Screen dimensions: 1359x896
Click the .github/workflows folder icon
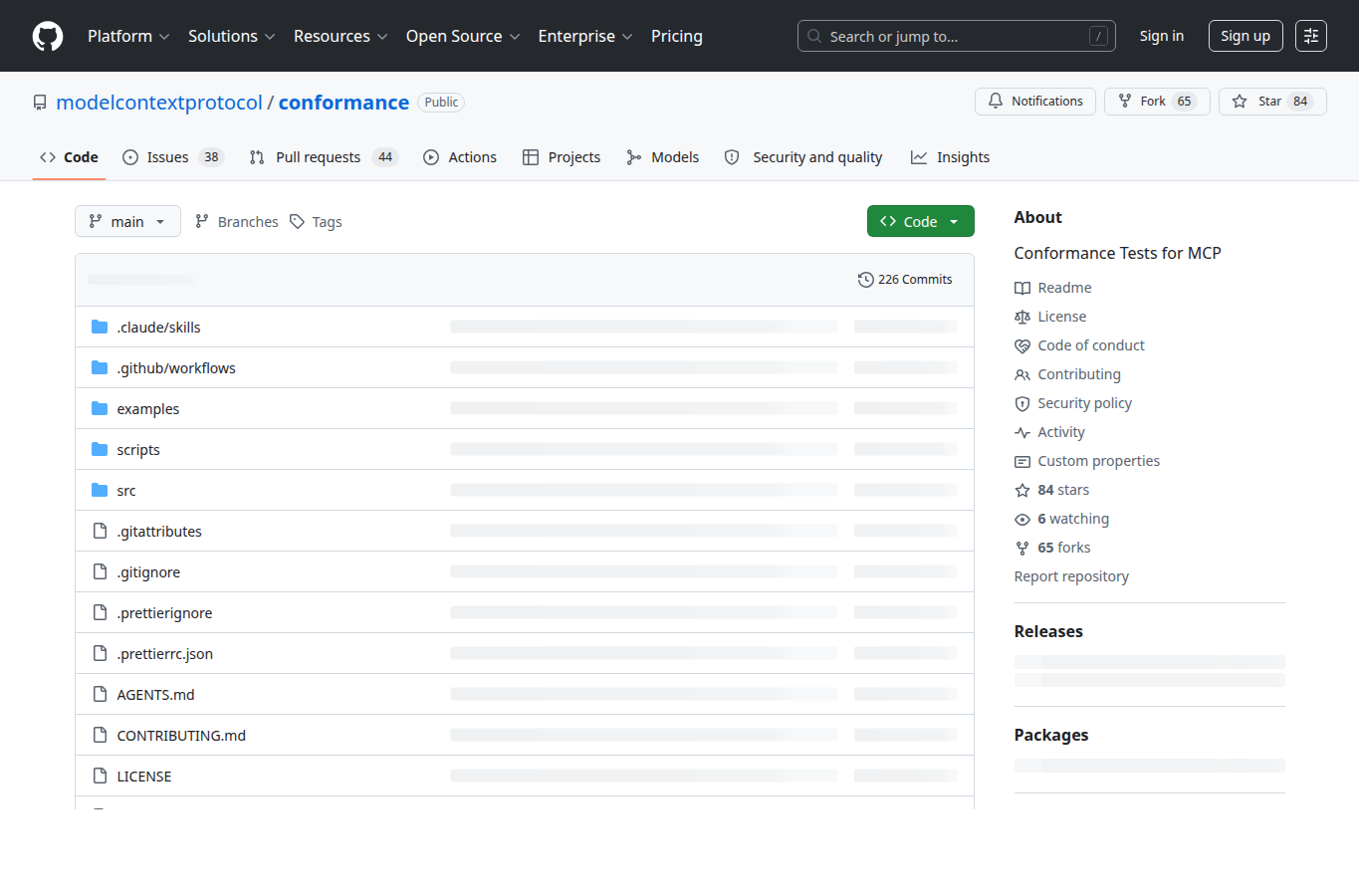[100, 367]
